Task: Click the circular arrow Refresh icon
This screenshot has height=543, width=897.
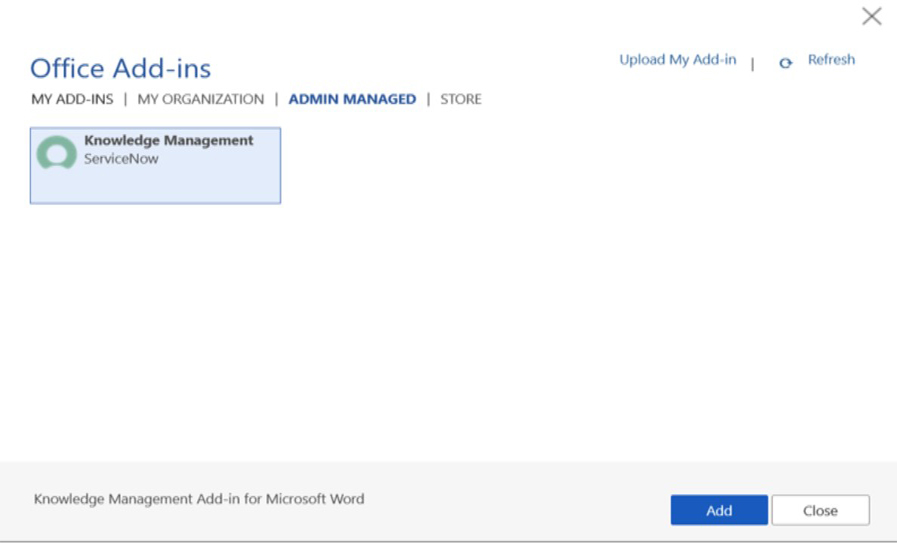Action: coord(786,62)
